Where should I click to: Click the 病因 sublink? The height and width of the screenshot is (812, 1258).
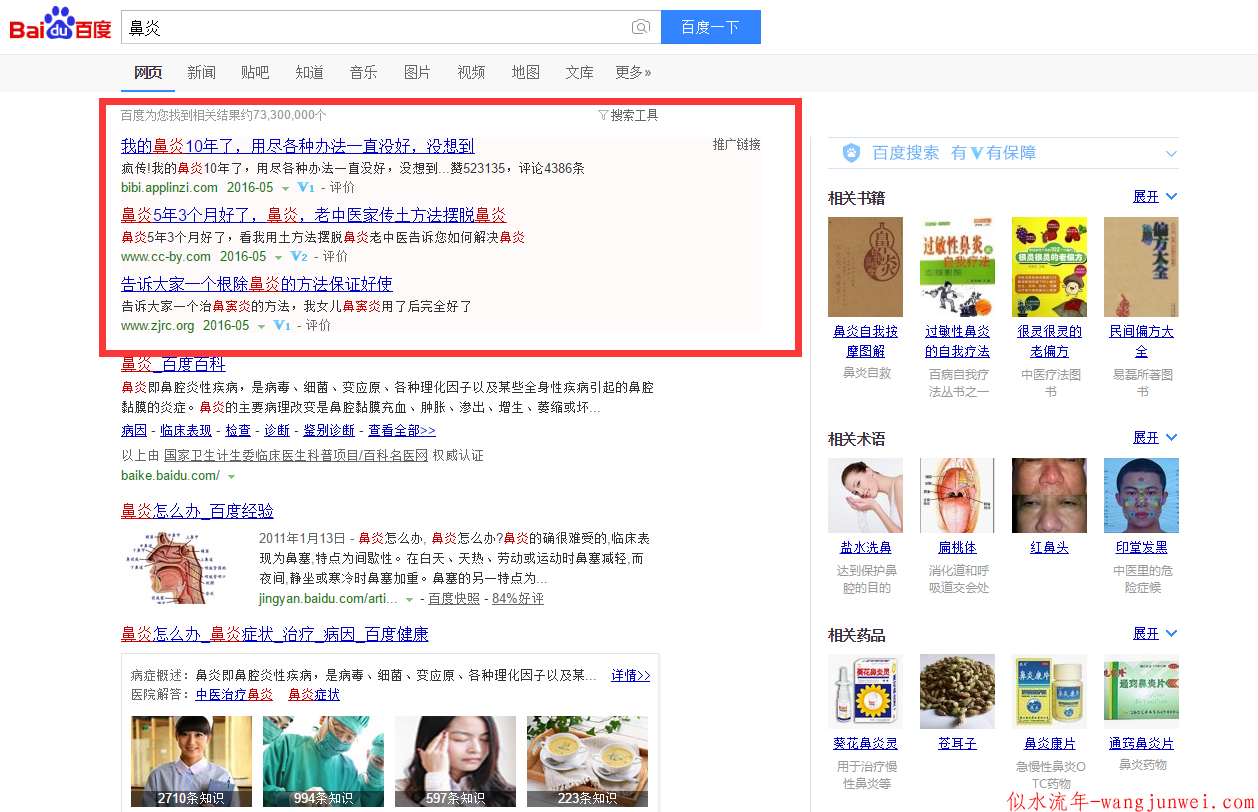(x=134, y=430)
